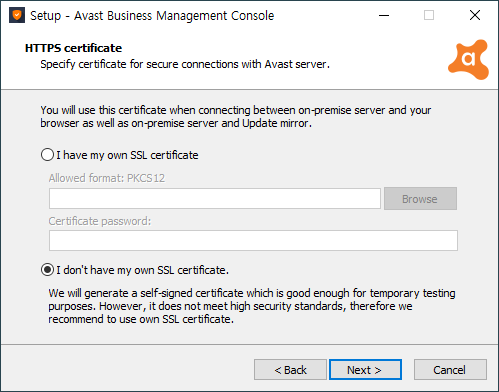Minimize the setup window
The height and width of the screenshot is (392, 499).
click(384, 15)
